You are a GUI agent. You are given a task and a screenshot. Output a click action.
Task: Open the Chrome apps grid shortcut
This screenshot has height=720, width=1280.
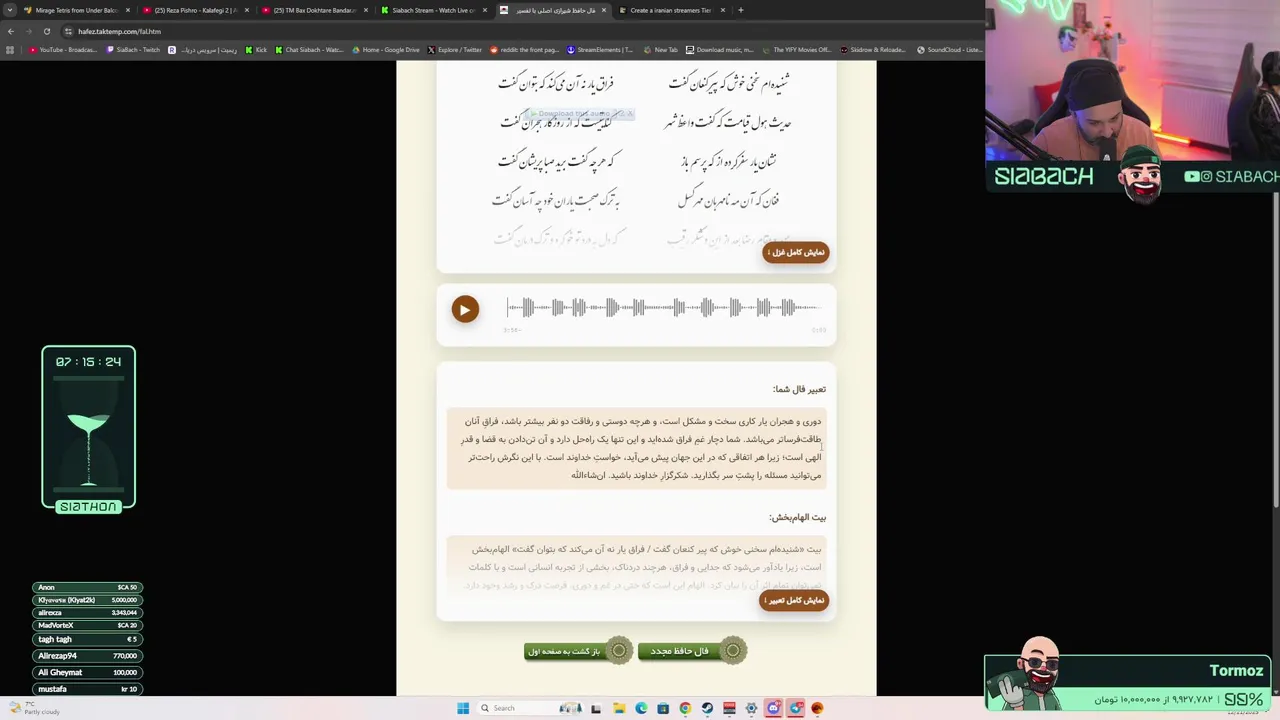pos(11,49)
